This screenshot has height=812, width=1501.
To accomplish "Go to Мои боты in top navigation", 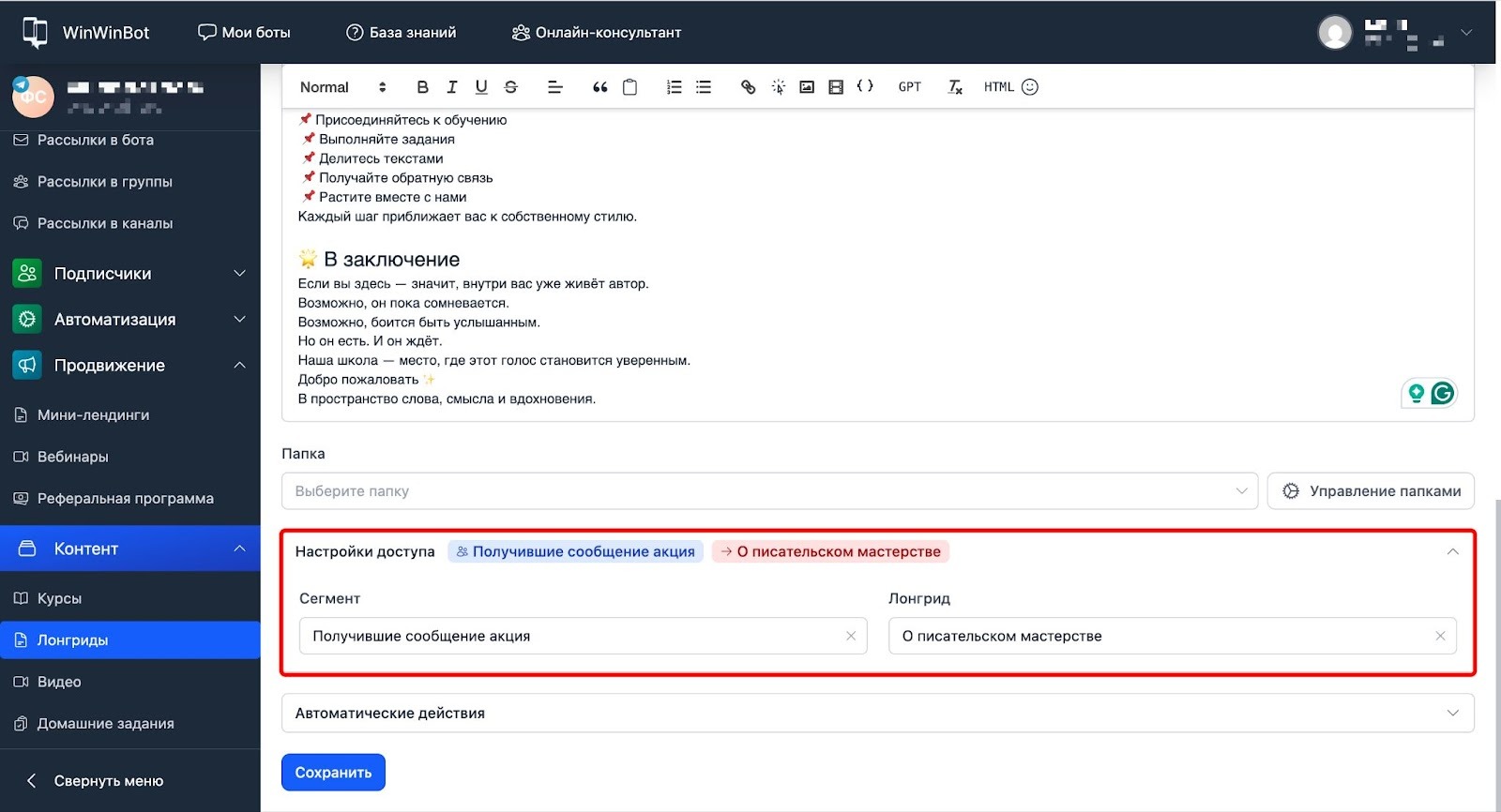I will point(244,33).
